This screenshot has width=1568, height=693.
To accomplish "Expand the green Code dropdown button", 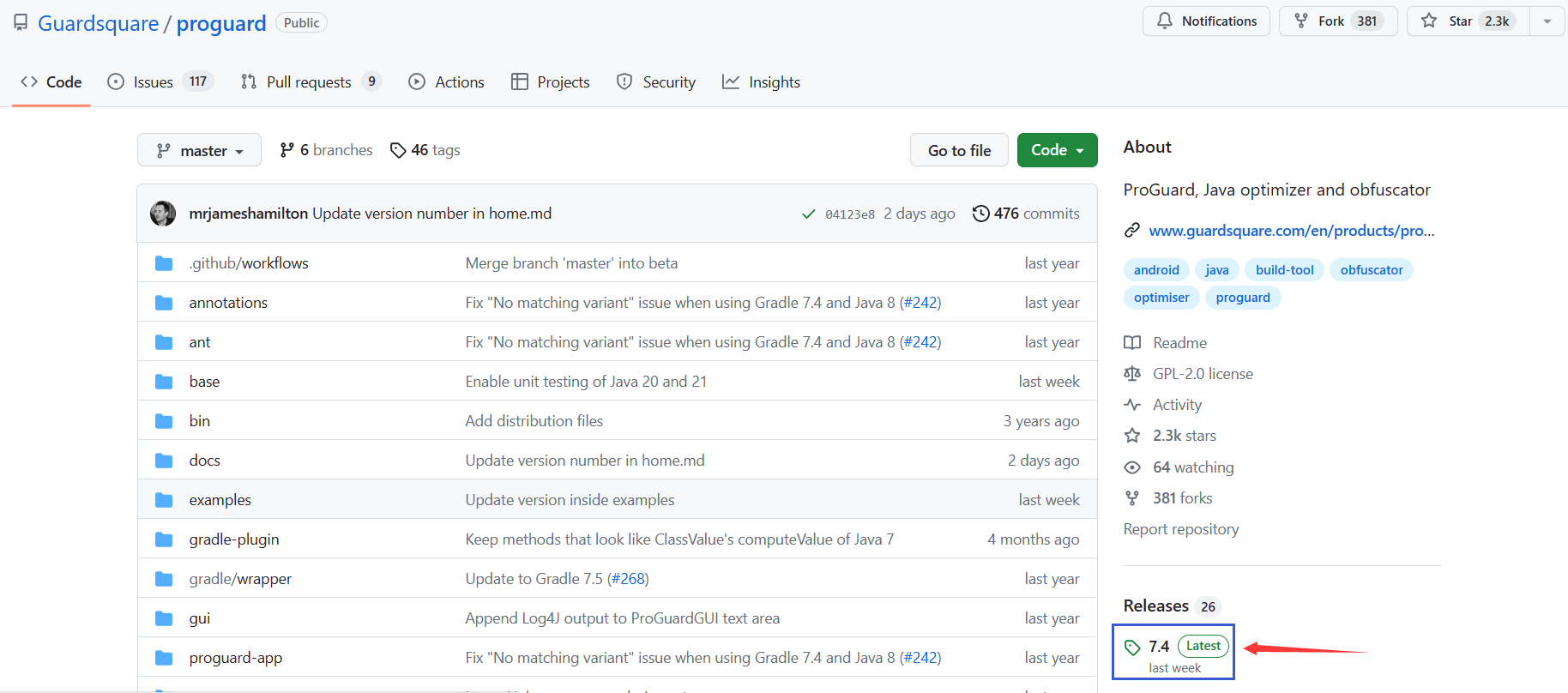I will coord(1057,150).
